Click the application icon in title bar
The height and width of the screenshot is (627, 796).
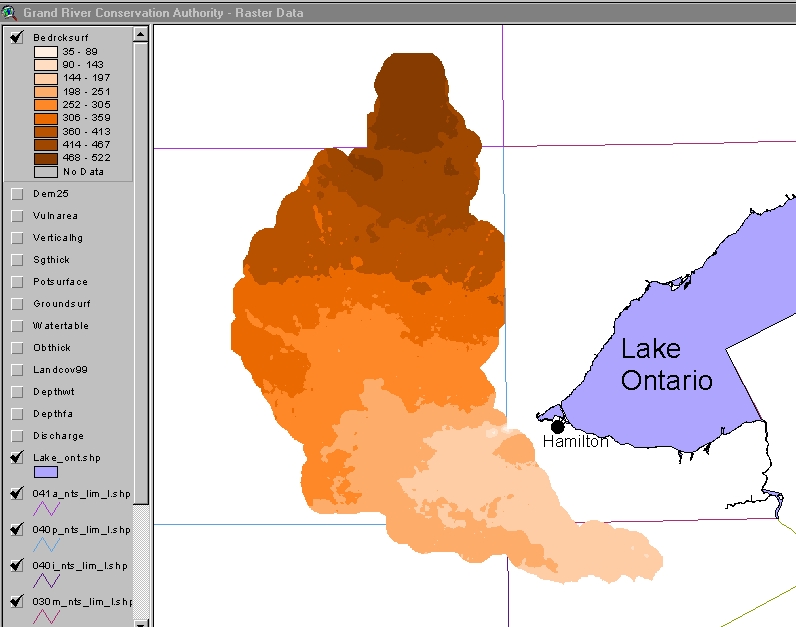point(9,12)
